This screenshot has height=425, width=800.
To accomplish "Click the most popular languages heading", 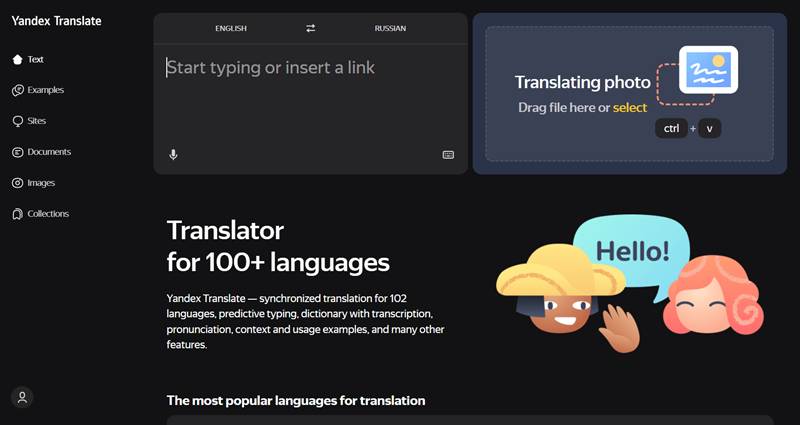I will point(296,401).
